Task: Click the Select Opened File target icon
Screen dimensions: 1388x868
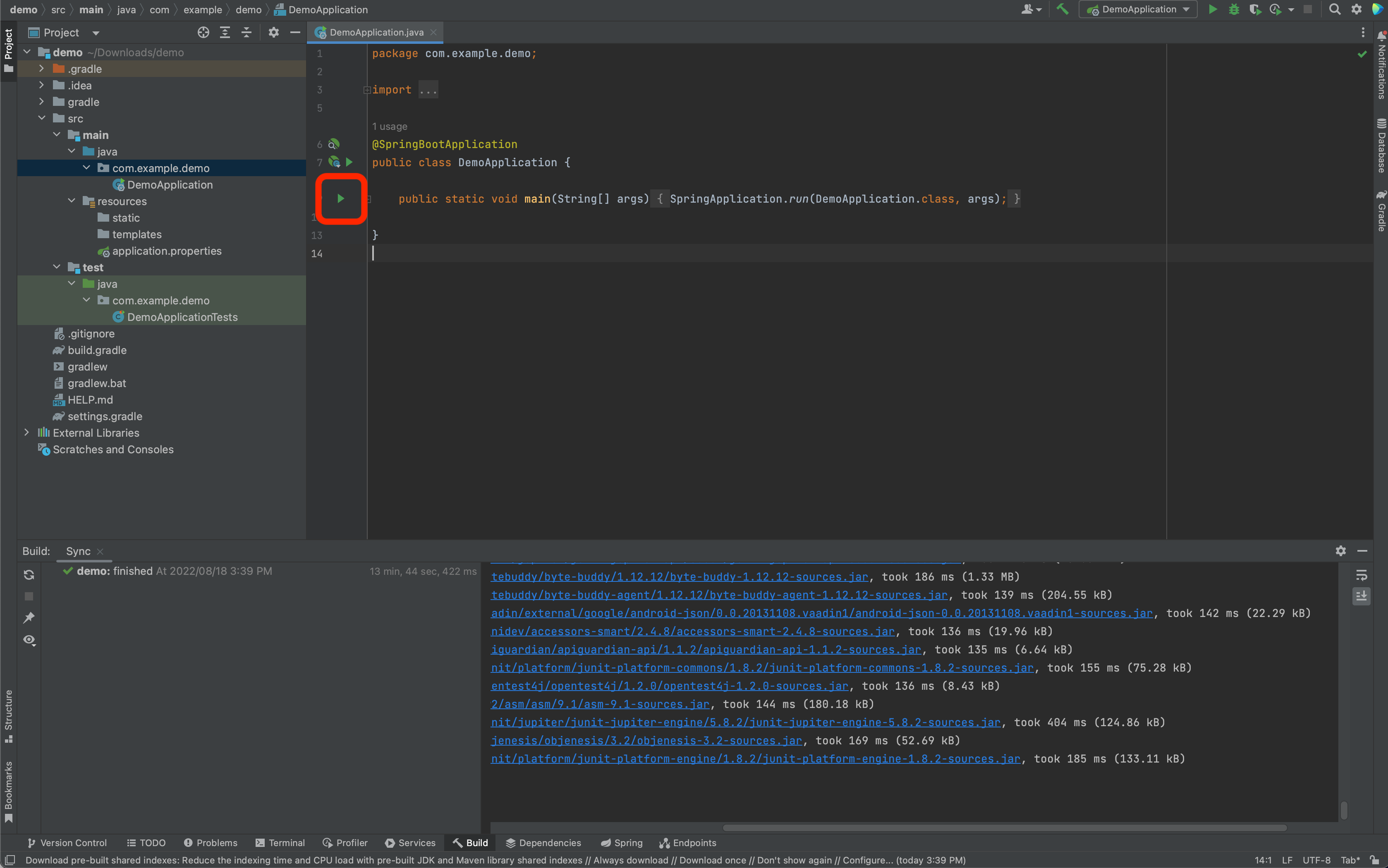Action: 203,33
